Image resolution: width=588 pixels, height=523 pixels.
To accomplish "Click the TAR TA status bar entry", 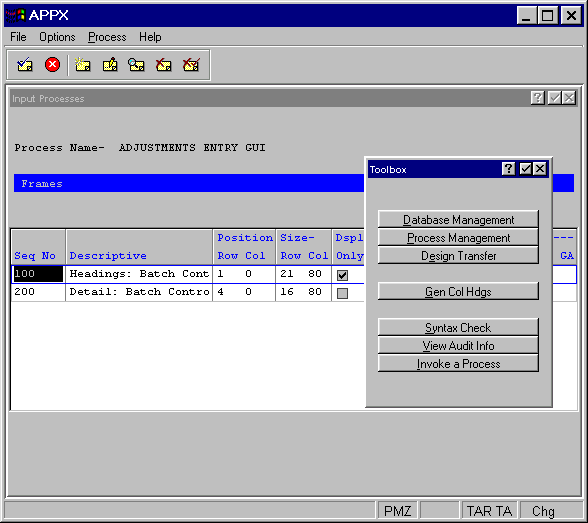I will 489,511.
